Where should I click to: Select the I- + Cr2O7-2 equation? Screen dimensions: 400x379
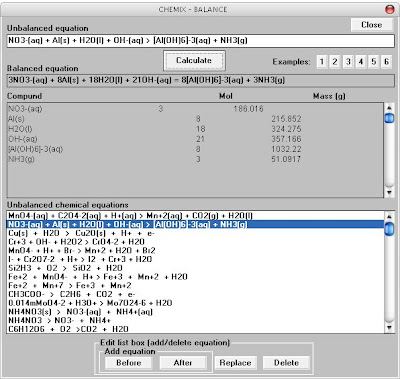pos(195,259)
